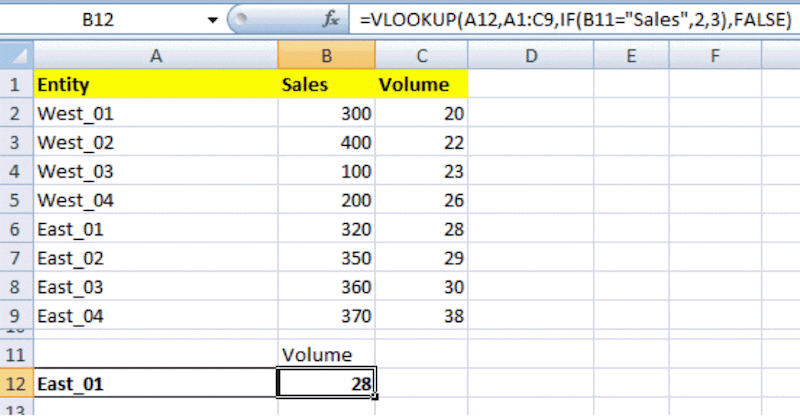
Task: Click the bold East_01 cell in row 12
Action: (155, 383)
